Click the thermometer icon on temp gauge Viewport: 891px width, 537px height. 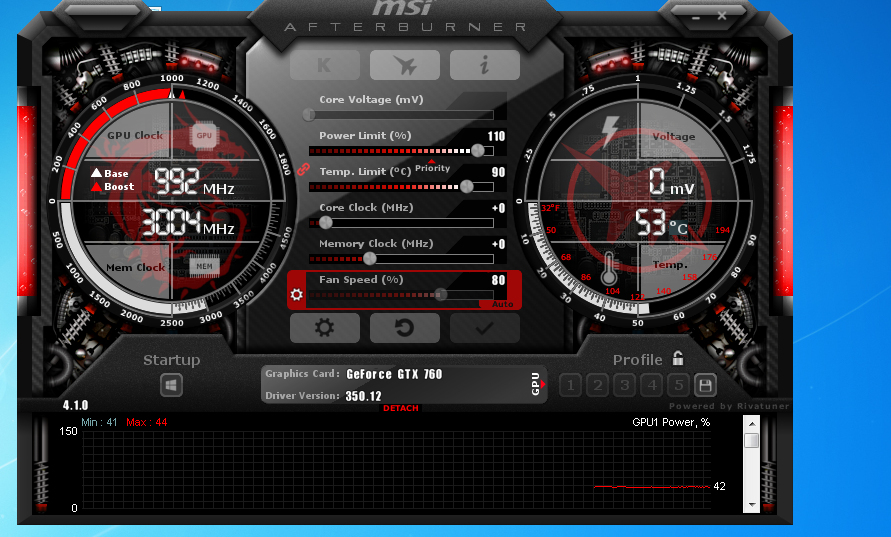point(609,268)
